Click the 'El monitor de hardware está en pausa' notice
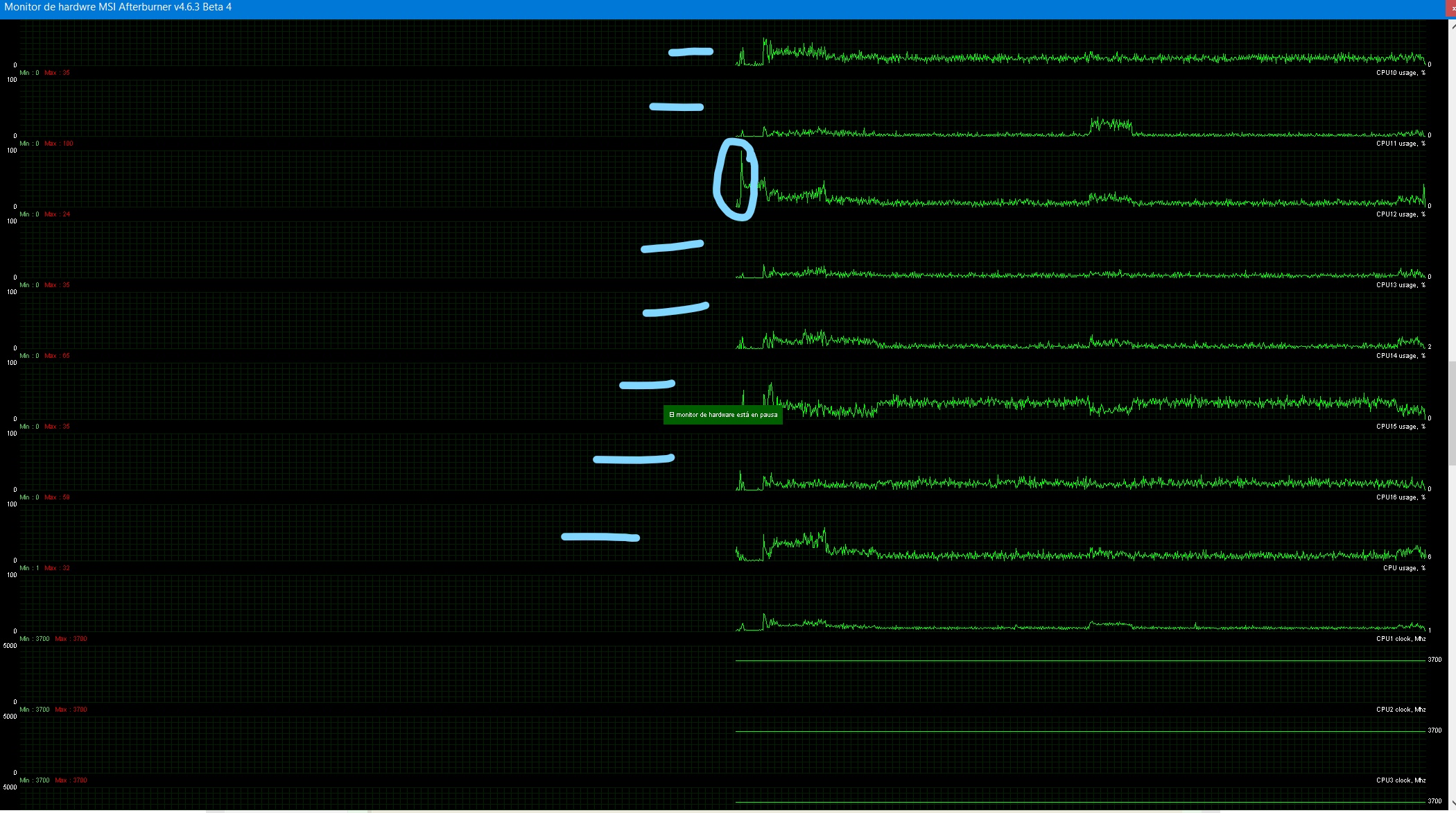 [722, 415]
